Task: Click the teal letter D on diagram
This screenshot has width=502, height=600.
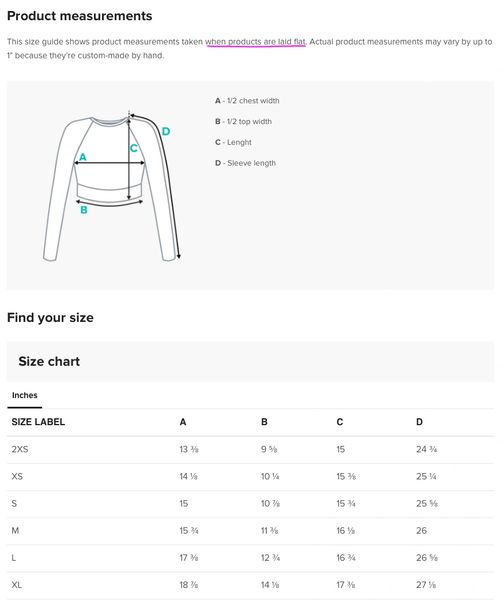Action: pos(166,131)
